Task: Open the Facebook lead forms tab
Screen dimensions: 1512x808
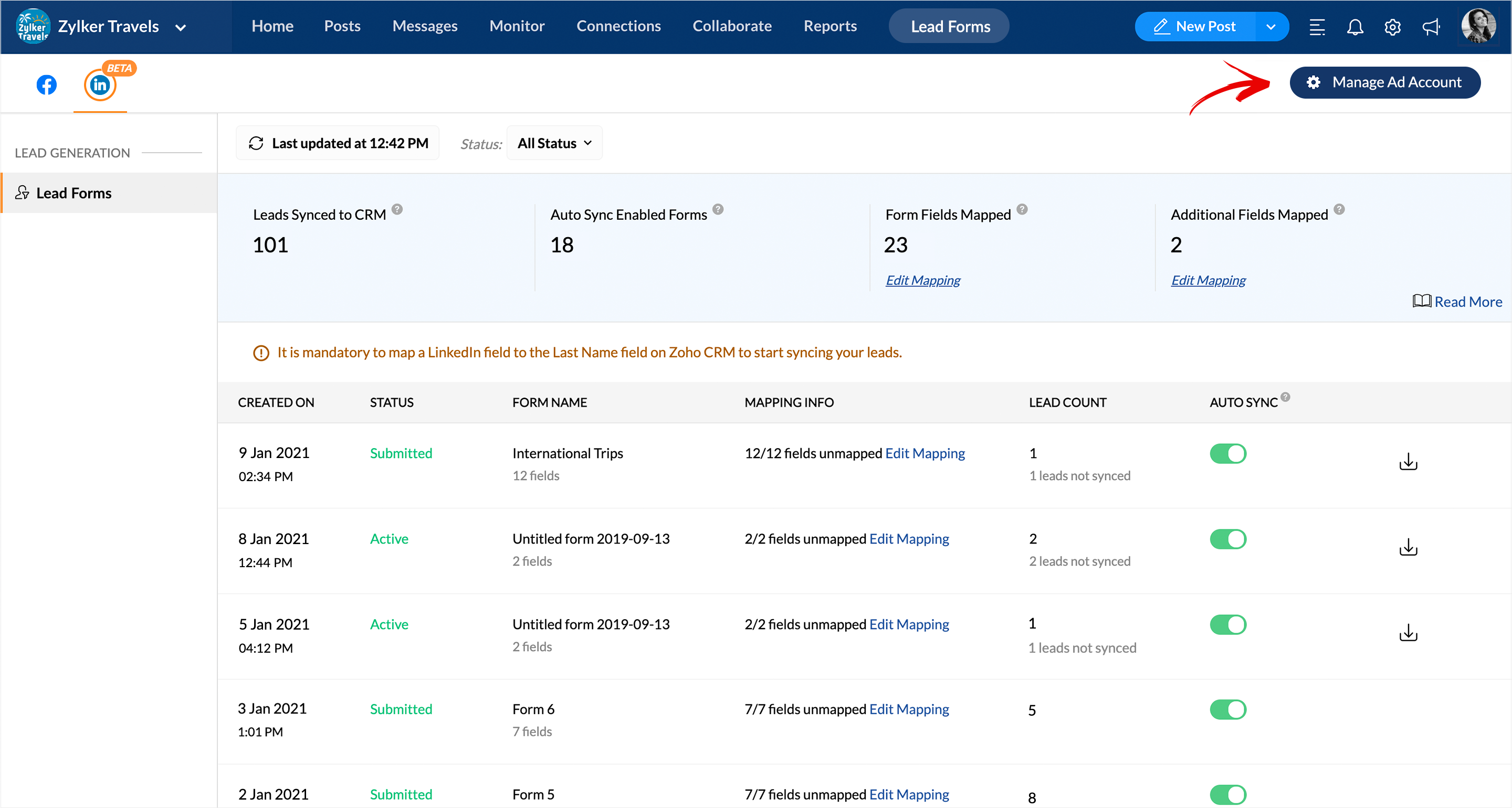Action: pyautogui.click(x=46, y=85)
